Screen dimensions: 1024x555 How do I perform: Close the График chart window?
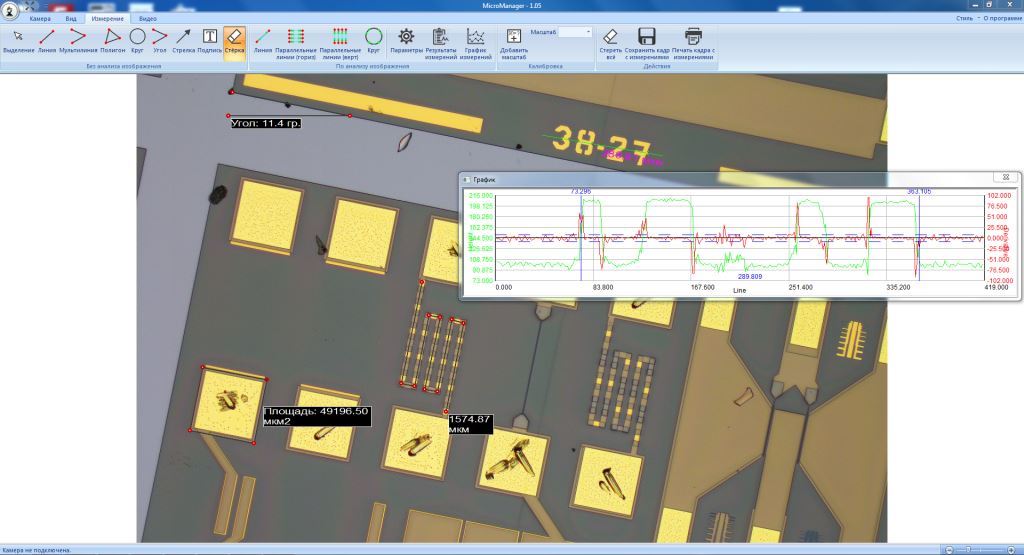click(1006, 177)
